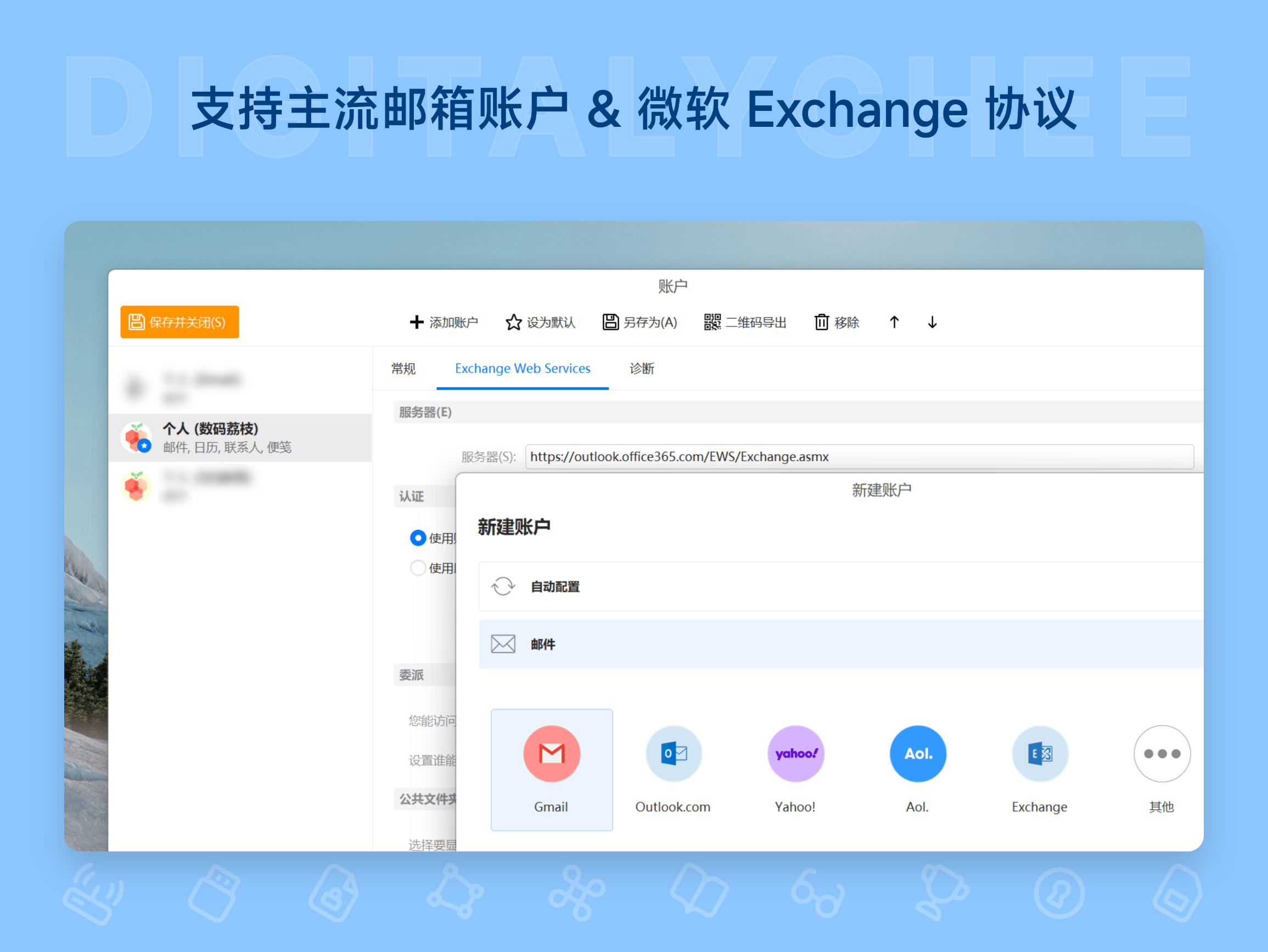The height and width of the screenshot is (952, 1268).
Task: Select the second 使用 authentication radio button
Action: 418,567
